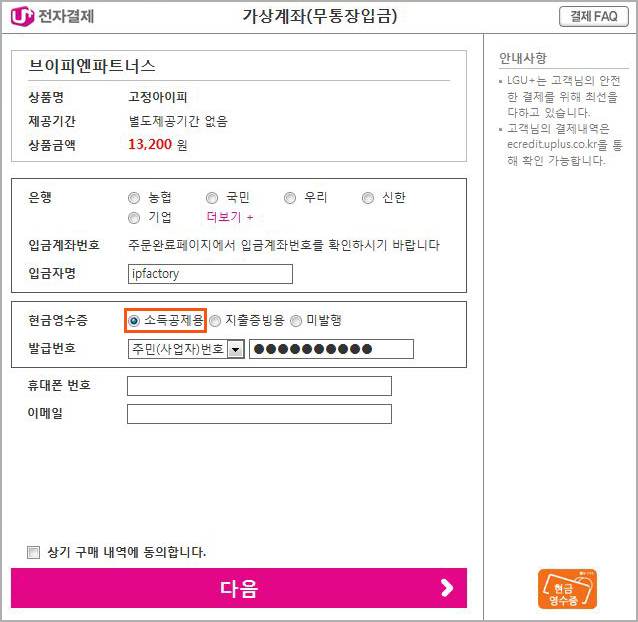Expand more banks with 더보기 +

(x=230, y=217)
